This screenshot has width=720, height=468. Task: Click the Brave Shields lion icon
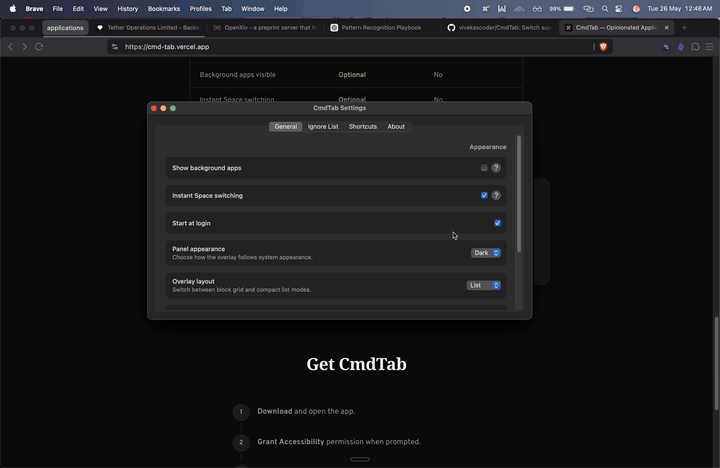pos(603,46)
